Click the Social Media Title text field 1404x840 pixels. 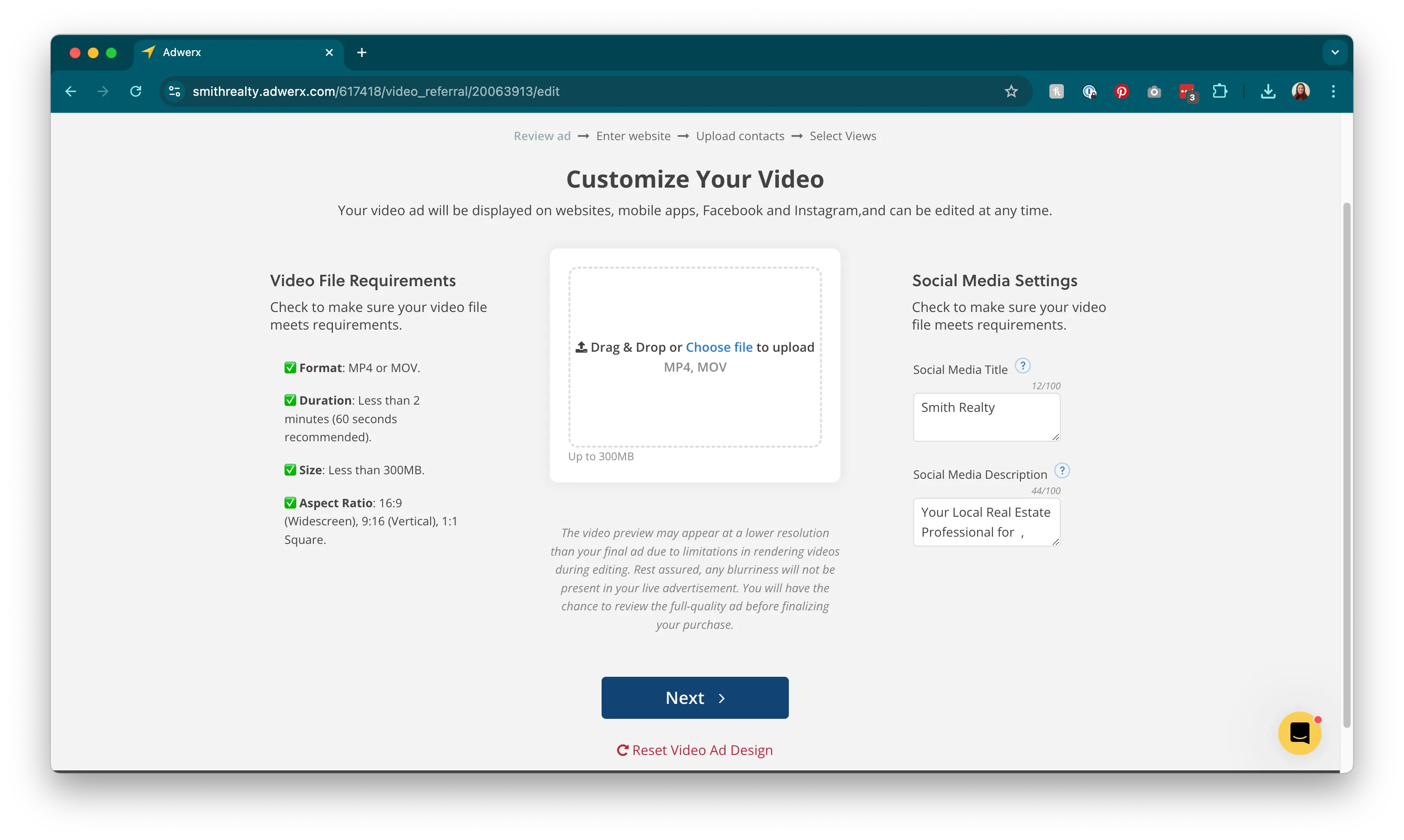[986, 417]
